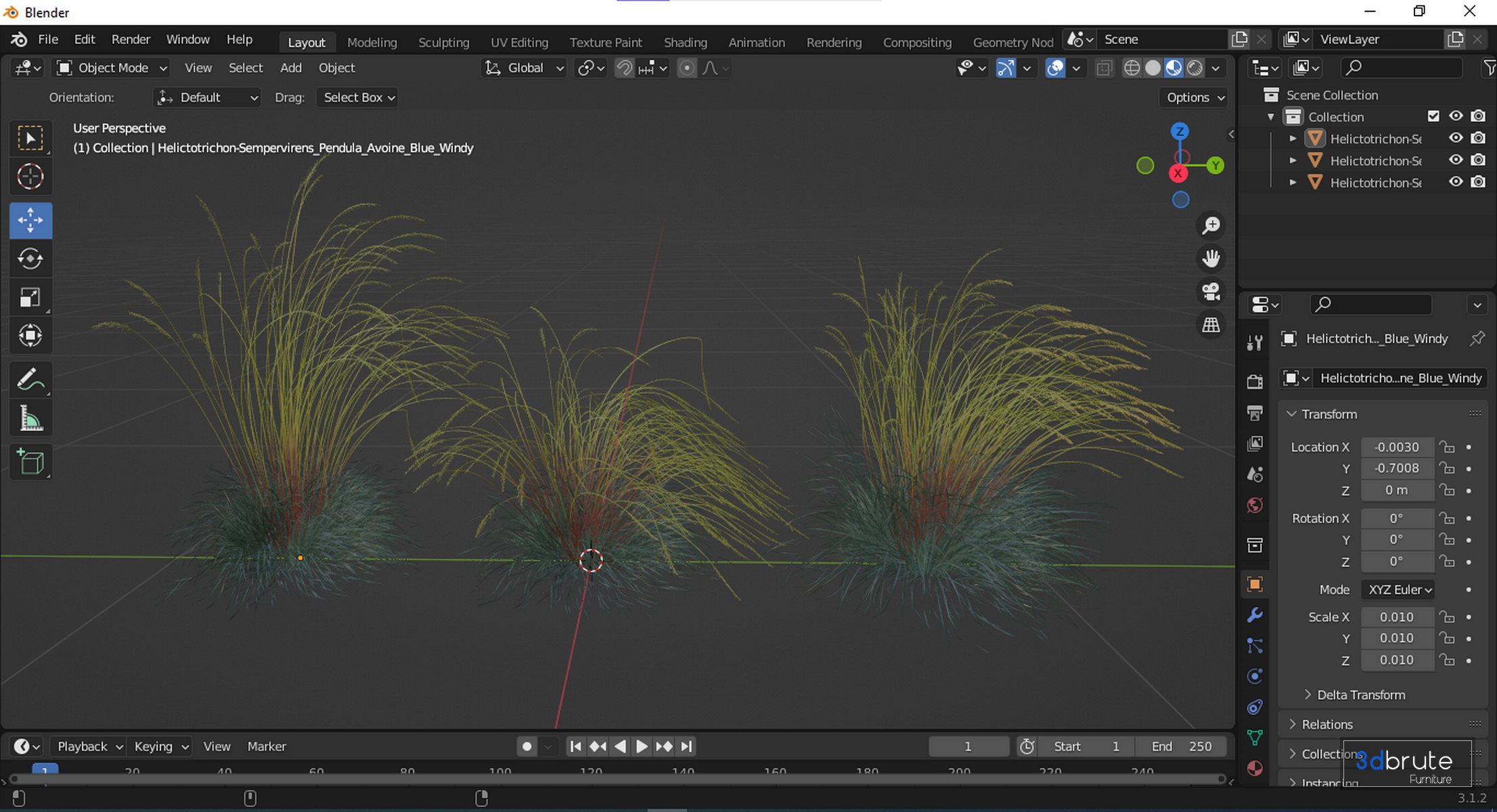The height and width of the screenshot is (812, 1497).
Task: Expand the Delta Transform panel
Action: [x=1360, y=695]
